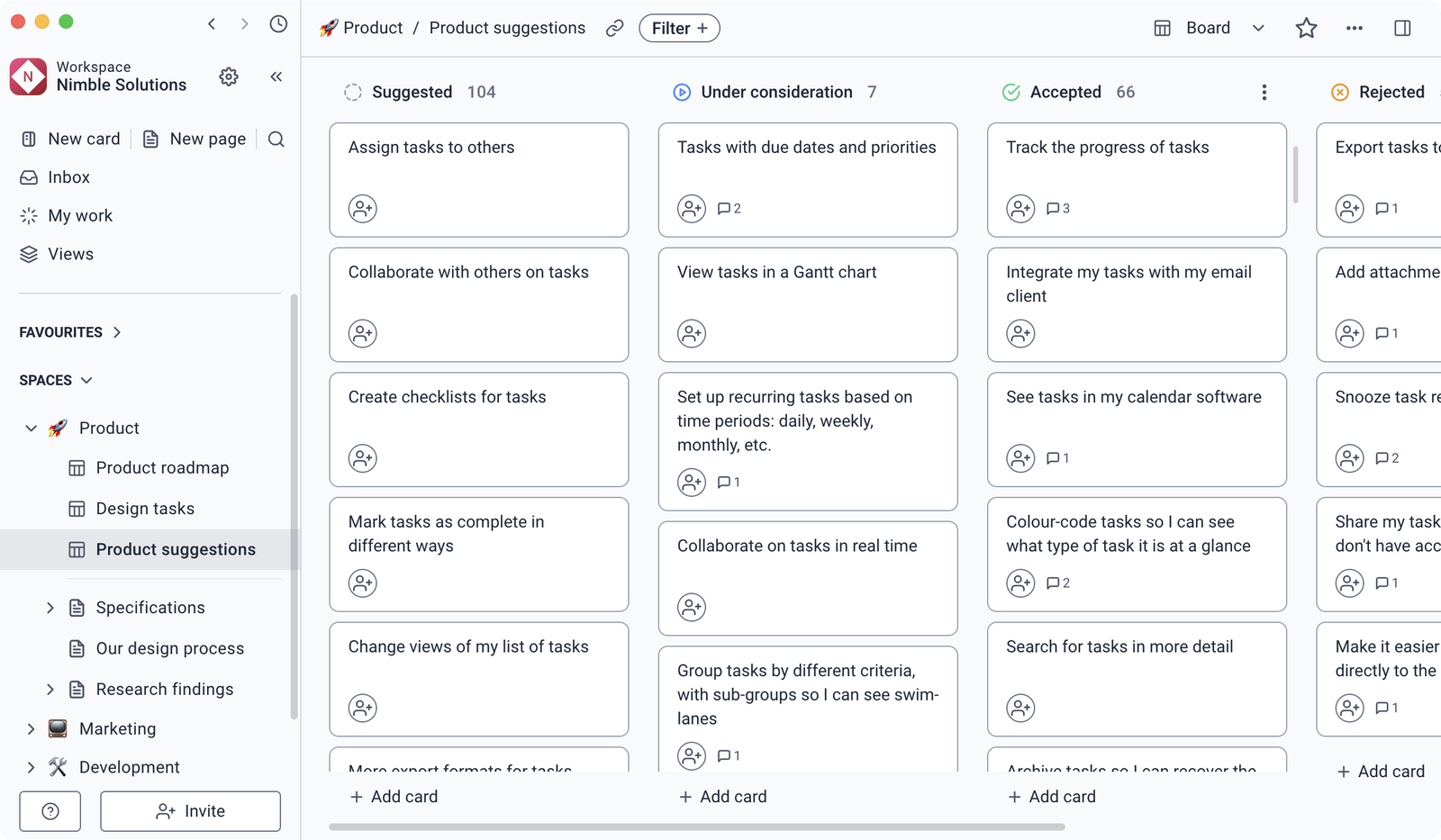Image resolution: width=1441 pixels, height=840 pixels.
Task: Open the three-dot menu at top right
Action: tap(1355, 28)
